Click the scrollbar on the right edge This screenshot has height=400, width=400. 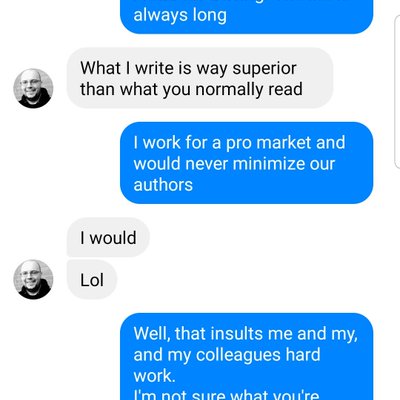pos(397,92)
